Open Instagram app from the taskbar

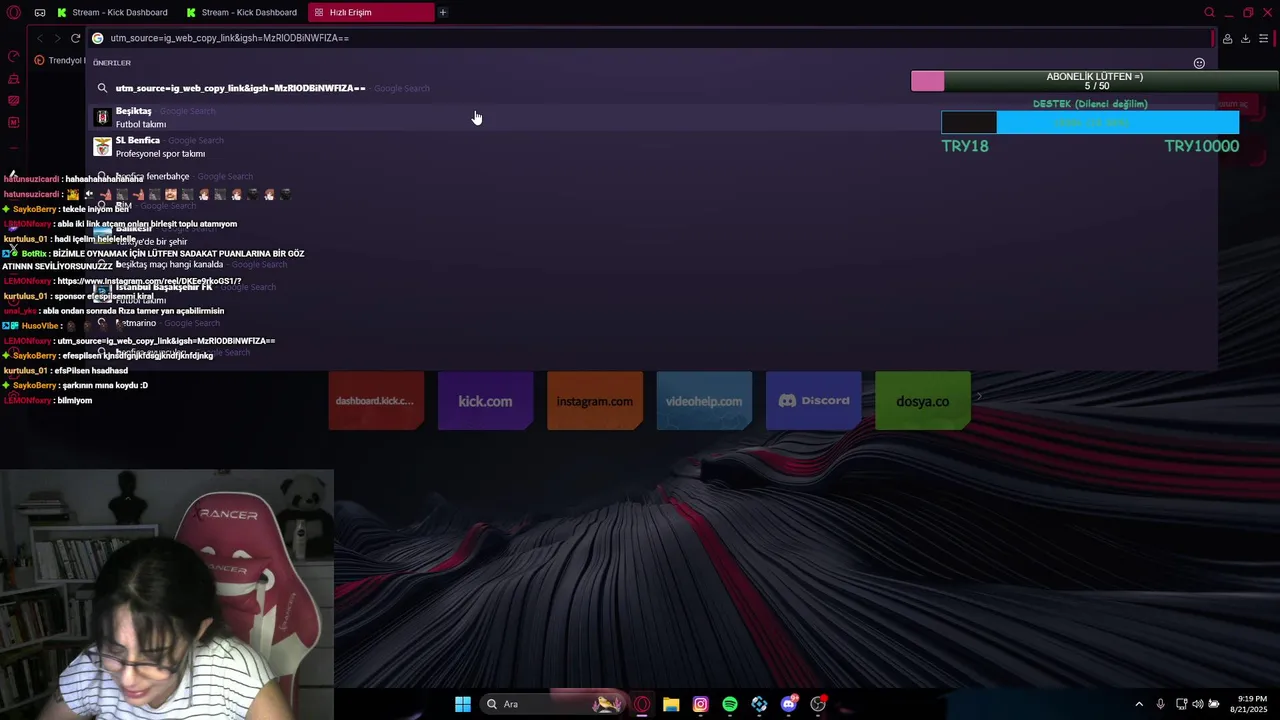[x=701, y=704]
